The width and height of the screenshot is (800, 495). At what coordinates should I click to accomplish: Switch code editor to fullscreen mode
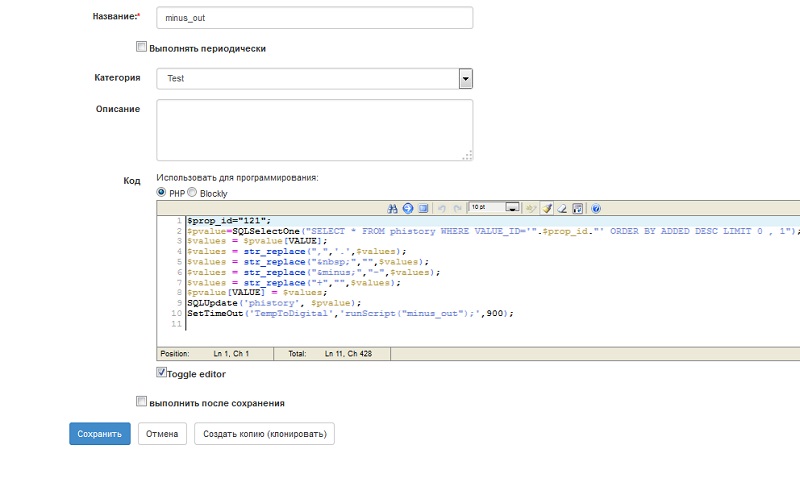424,208
